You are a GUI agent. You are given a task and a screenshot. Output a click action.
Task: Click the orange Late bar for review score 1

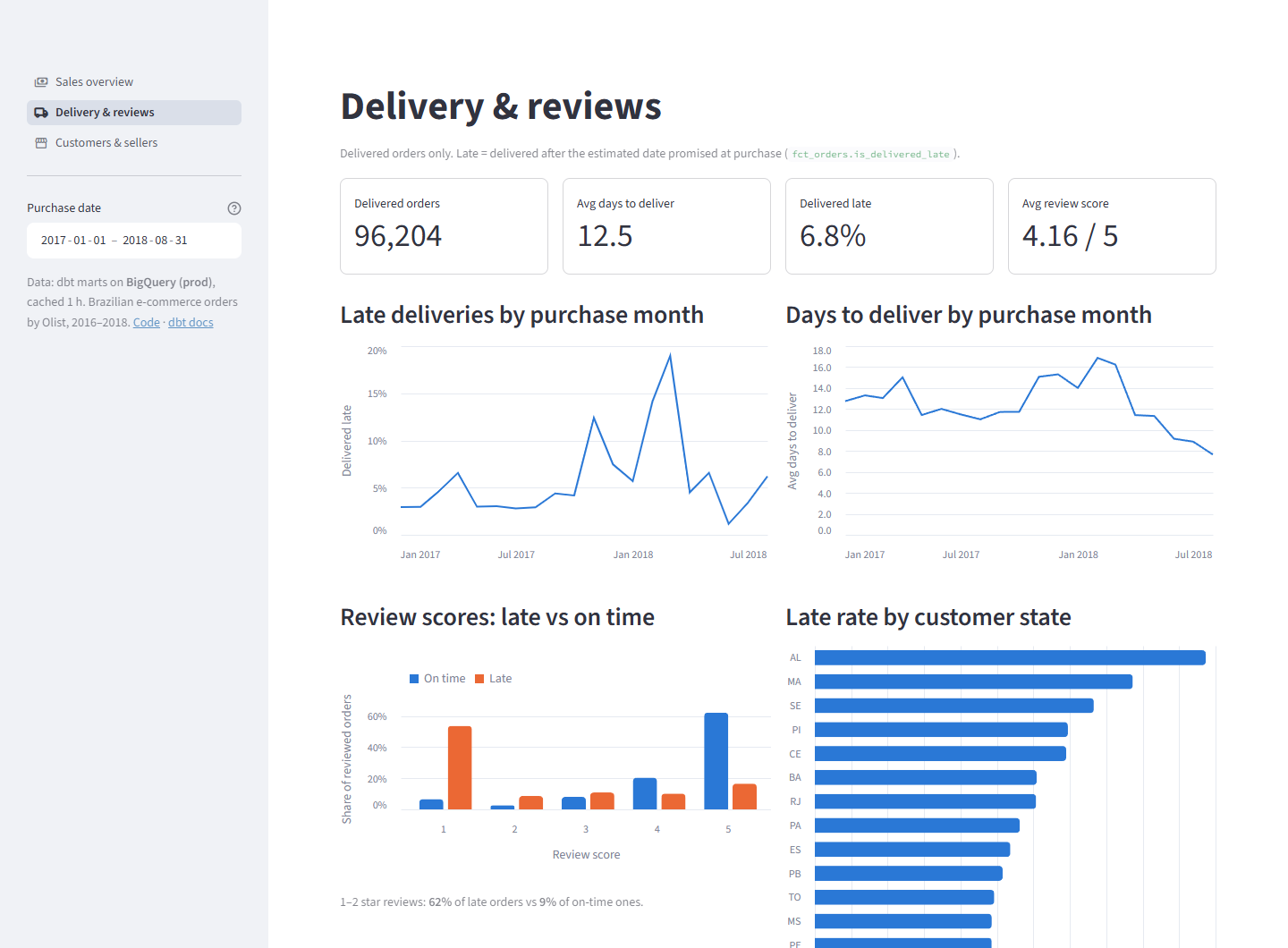point(460,767)
